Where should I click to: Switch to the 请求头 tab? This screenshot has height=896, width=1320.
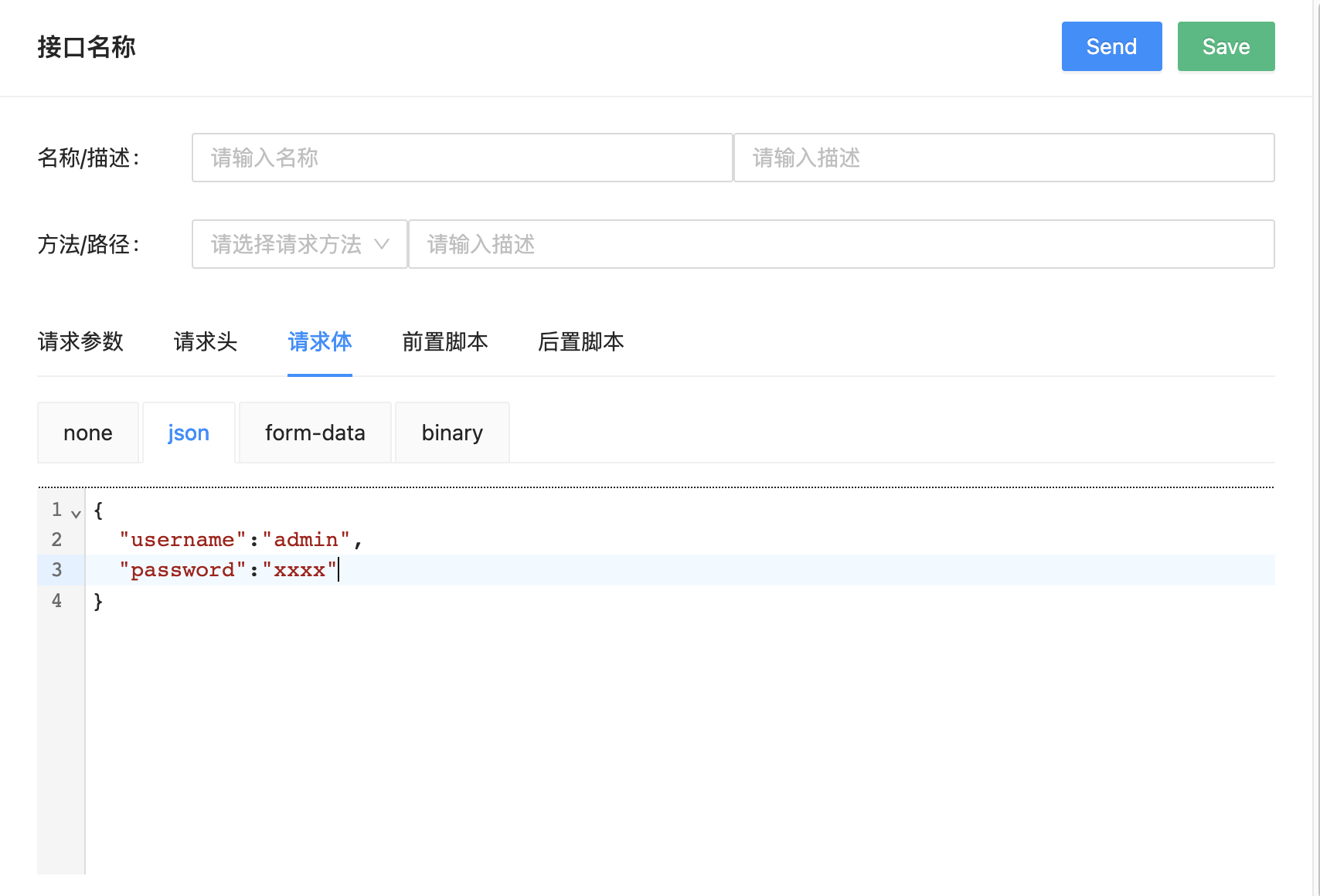click(x=206, y=341)
